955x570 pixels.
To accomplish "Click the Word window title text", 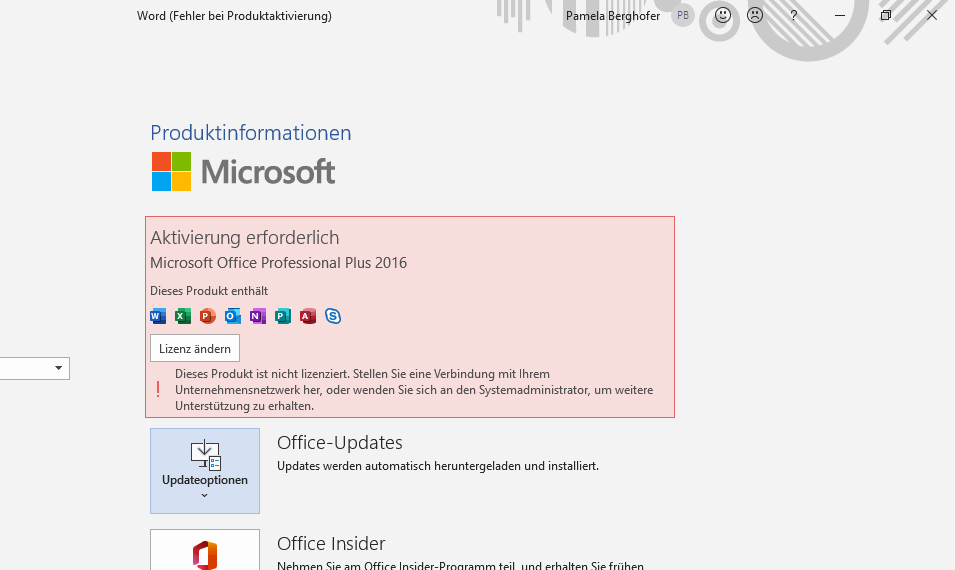I will coord(234,16).
